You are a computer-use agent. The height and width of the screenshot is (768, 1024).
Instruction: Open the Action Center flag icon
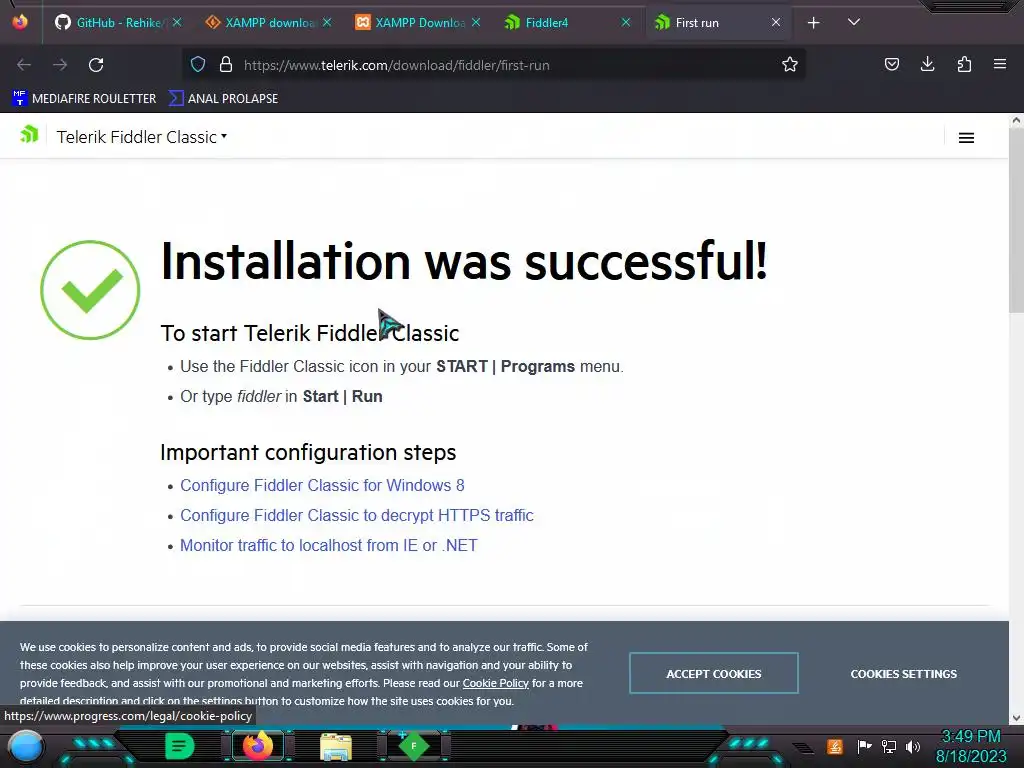(x=864, y=746)
